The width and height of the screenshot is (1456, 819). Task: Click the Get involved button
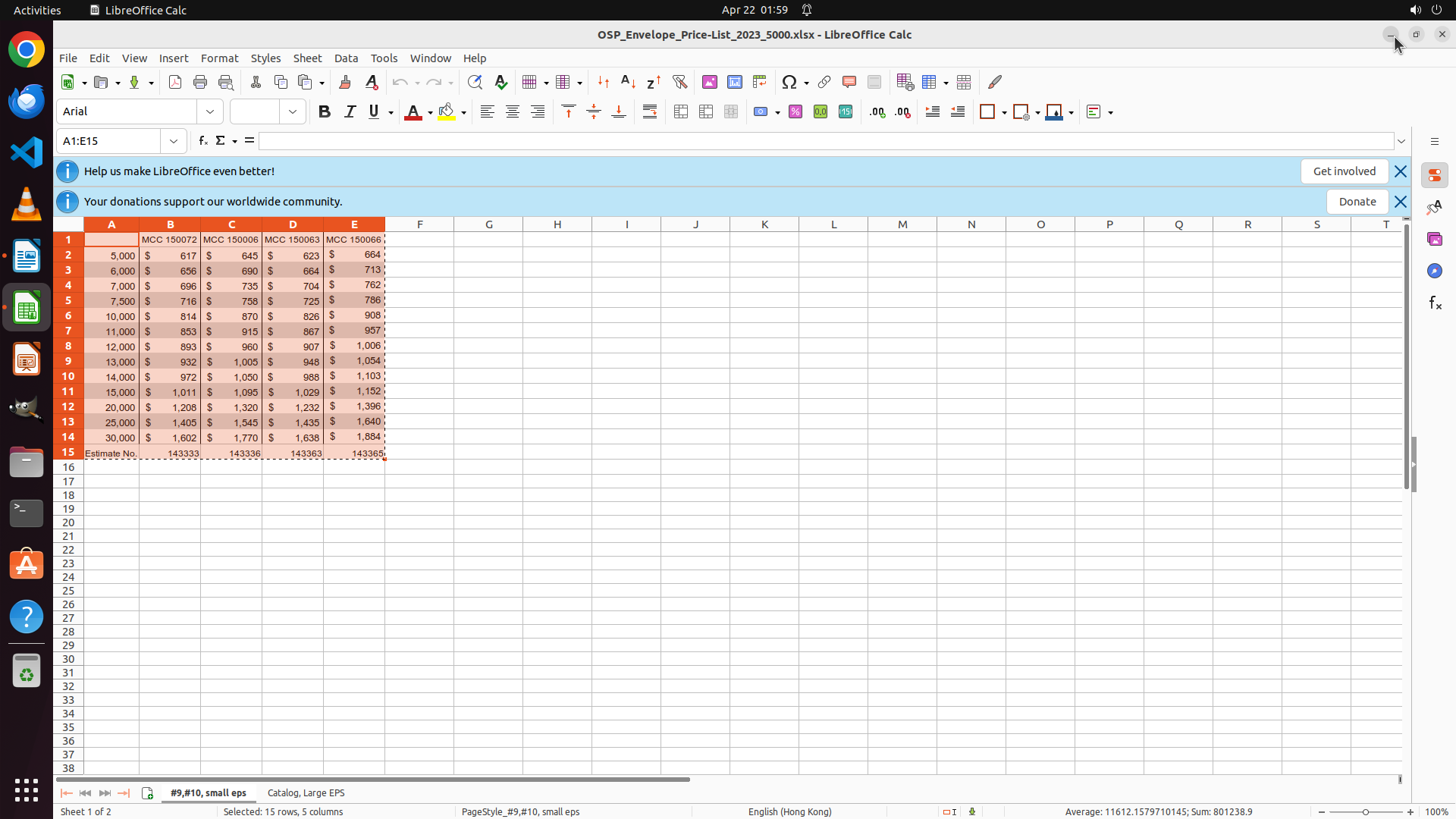pos(1344,171)
